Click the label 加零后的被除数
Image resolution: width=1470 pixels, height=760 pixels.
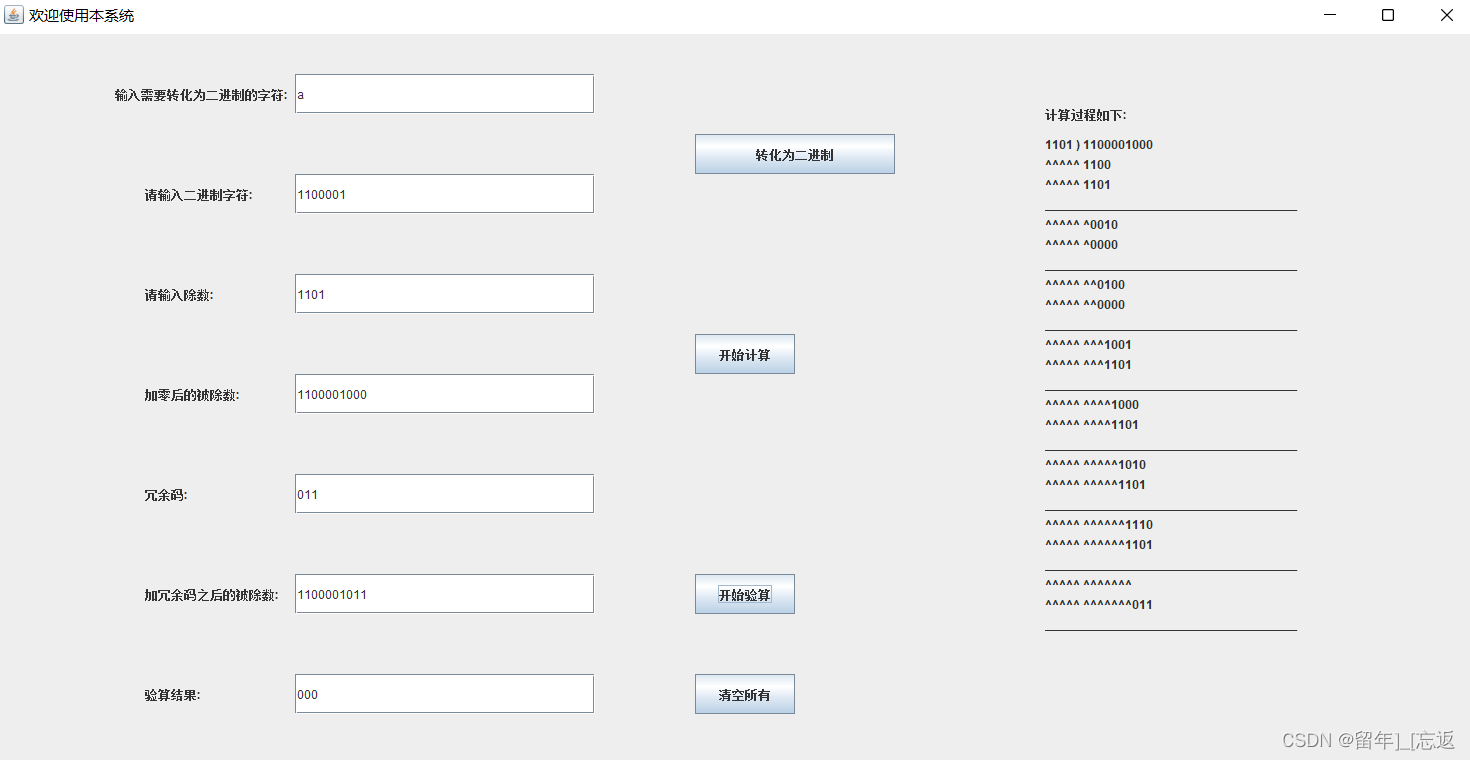192,395
